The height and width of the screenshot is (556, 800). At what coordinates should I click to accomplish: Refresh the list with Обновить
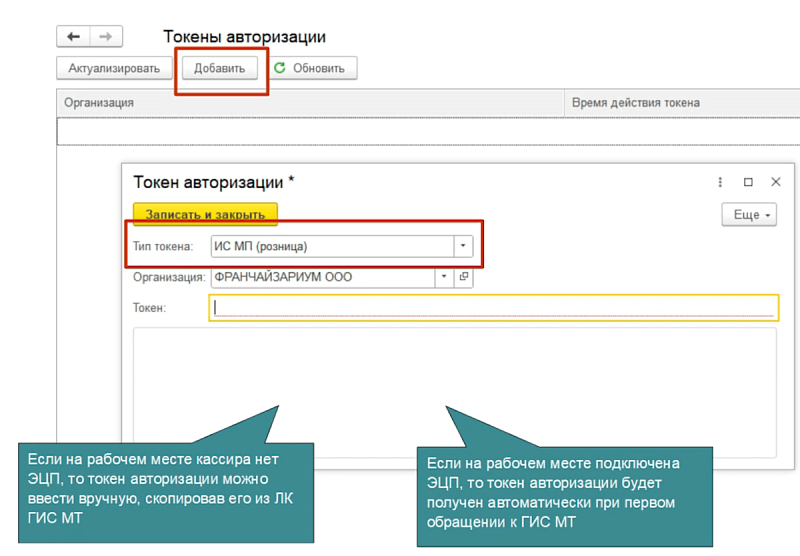(313, 68)
